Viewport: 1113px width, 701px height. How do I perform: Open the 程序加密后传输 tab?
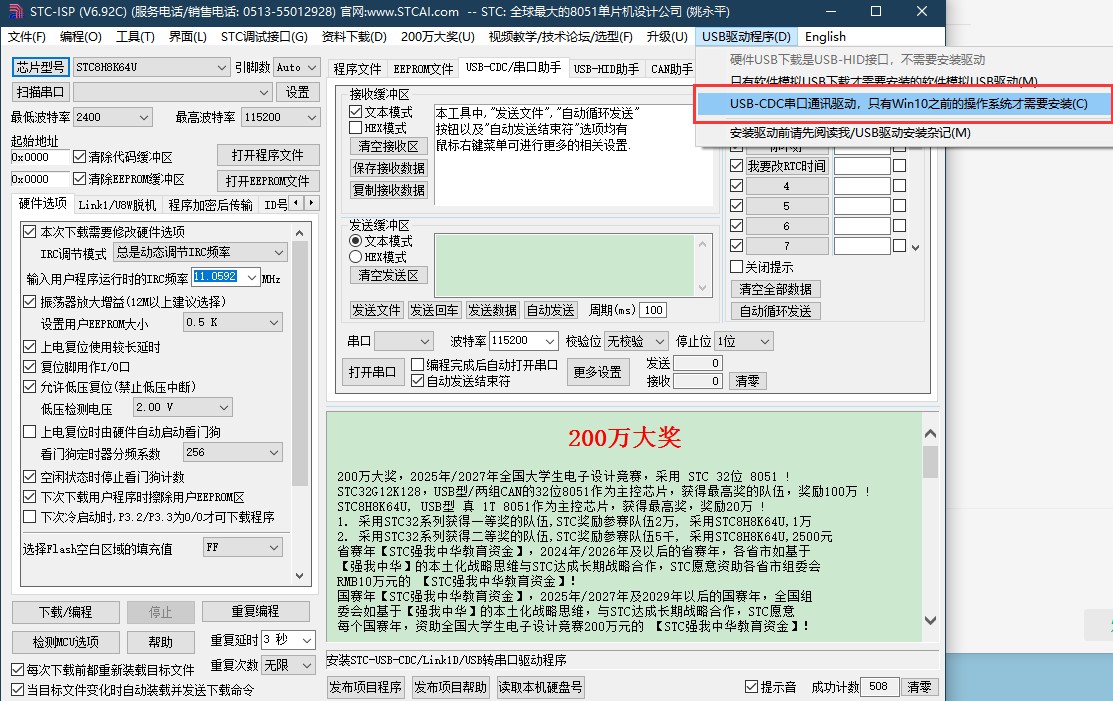[210, 205]
